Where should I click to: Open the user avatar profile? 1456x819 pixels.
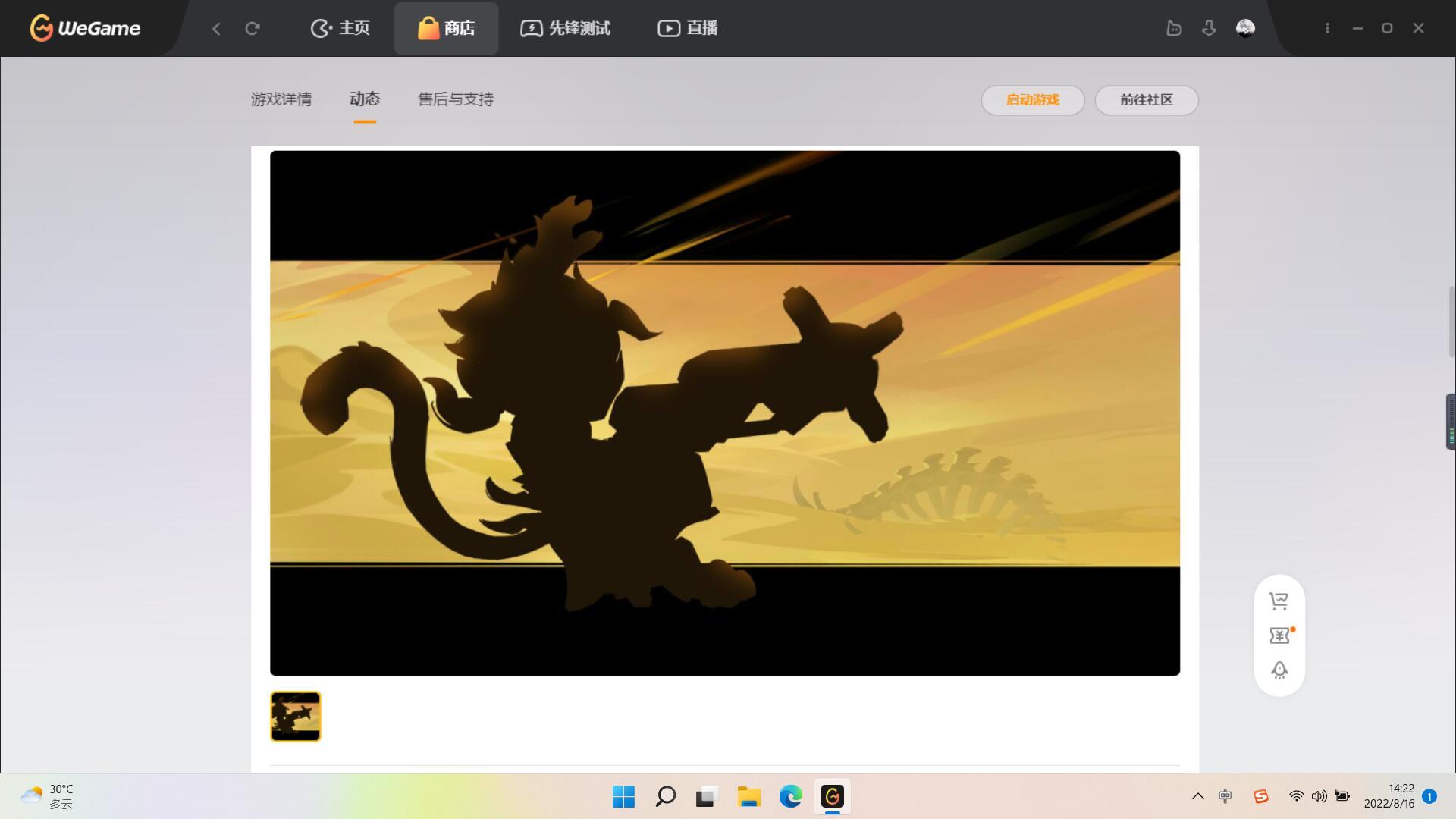pyautogui.click(x=1245, y=28)
